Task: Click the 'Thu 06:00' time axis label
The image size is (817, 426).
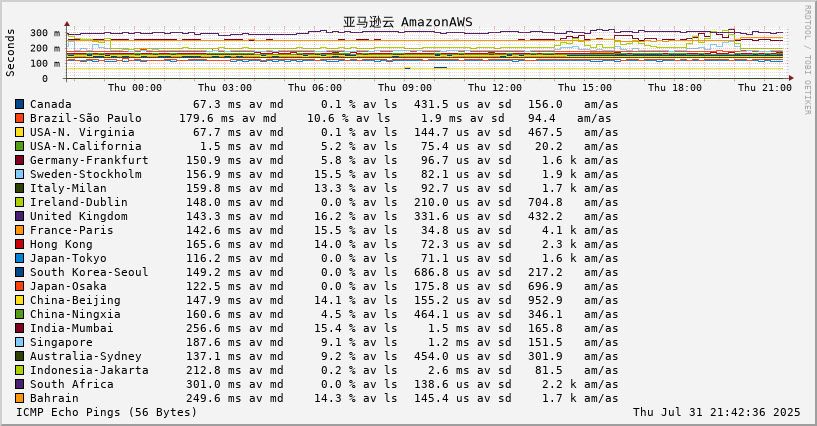Action: click(315, 87)
